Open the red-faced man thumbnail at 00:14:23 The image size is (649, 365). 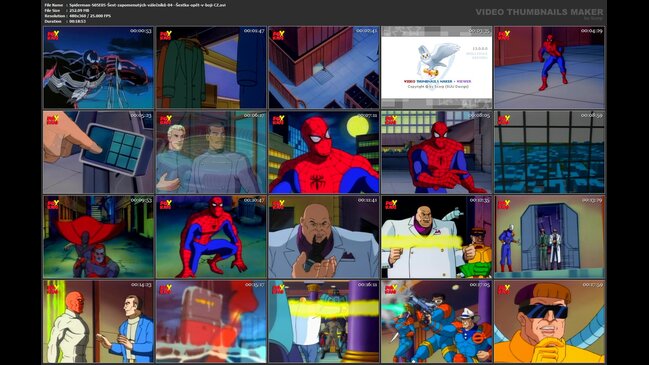pos(99,321)
